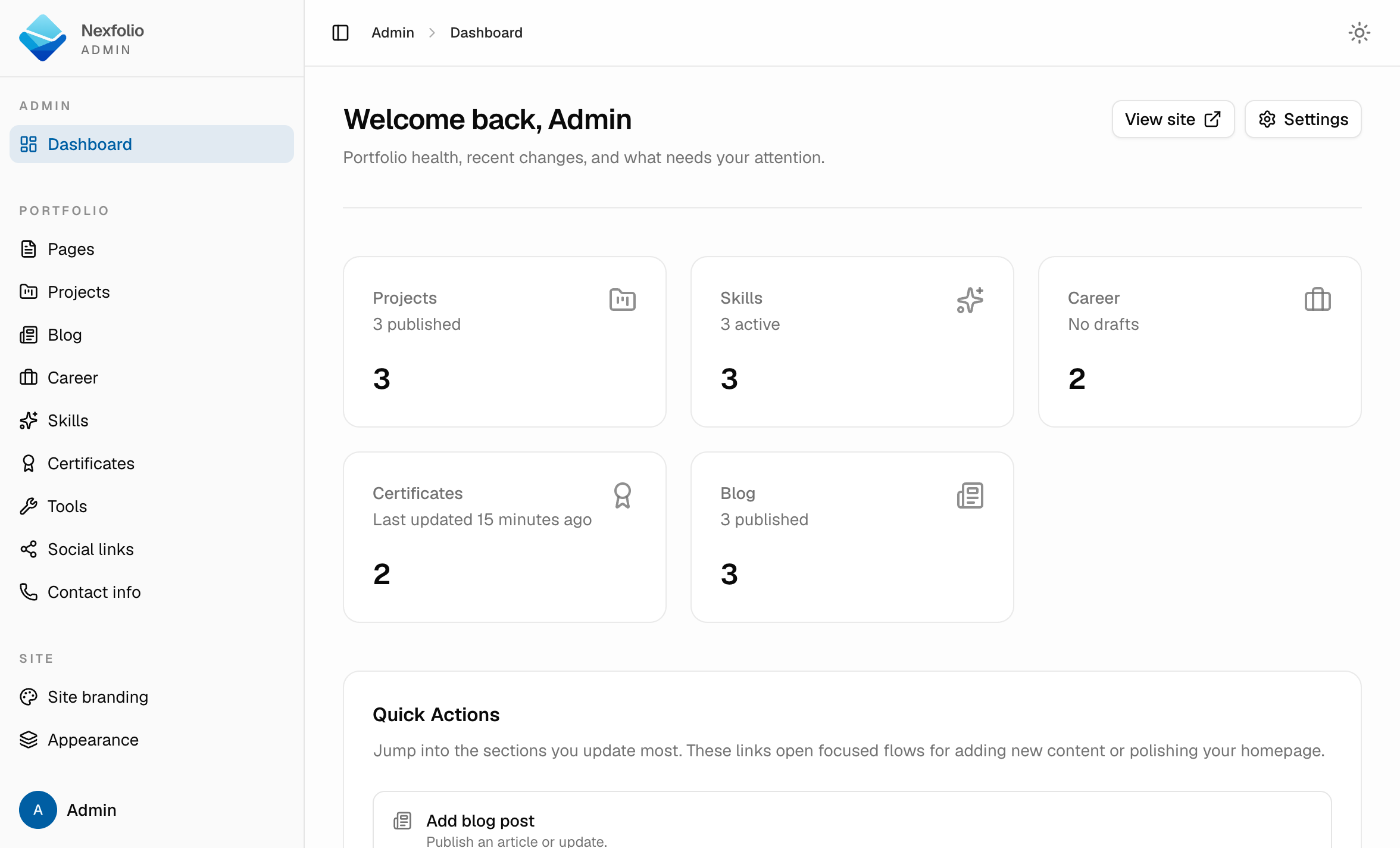Open Pages in the sidebar

152,249
